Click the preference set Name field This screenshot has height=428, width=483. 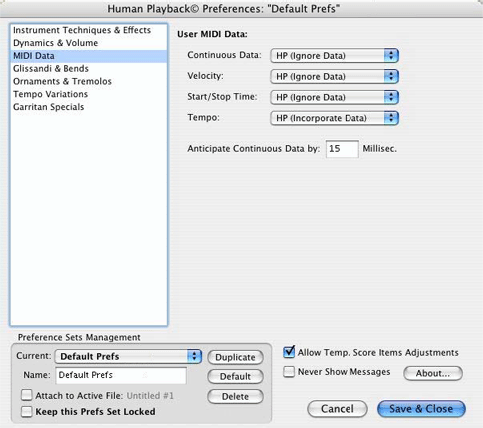tap(121, 375)
